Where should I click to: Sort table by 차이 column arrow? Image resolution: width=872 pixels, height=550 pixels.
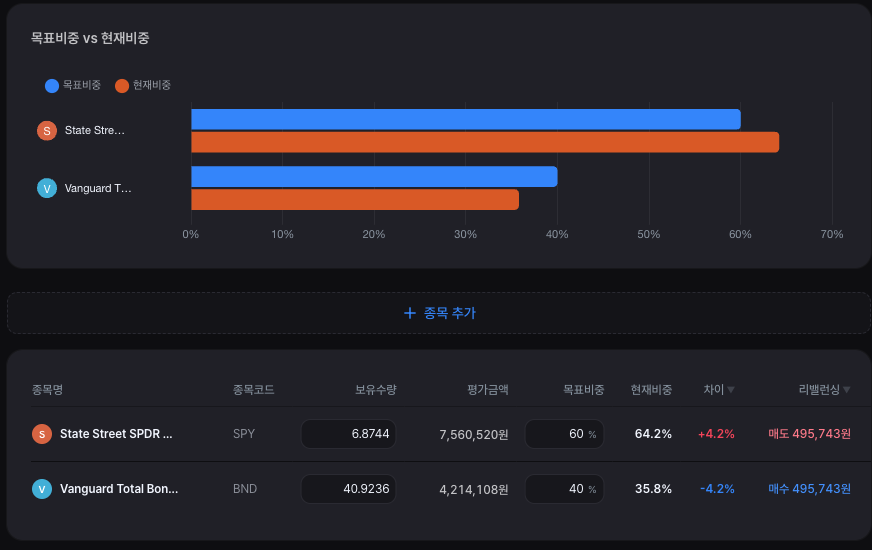tap(731, 390)
